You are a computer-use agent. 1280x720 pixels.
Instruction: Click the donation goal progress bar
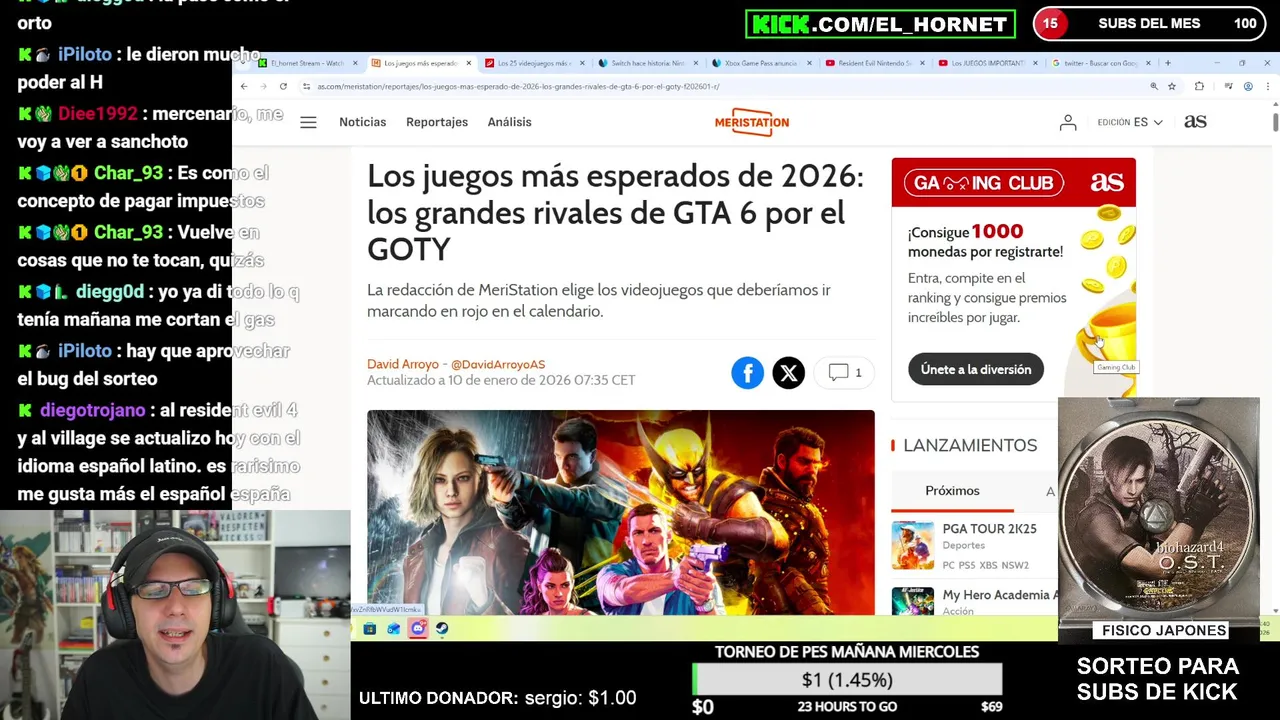click(847, 680)
